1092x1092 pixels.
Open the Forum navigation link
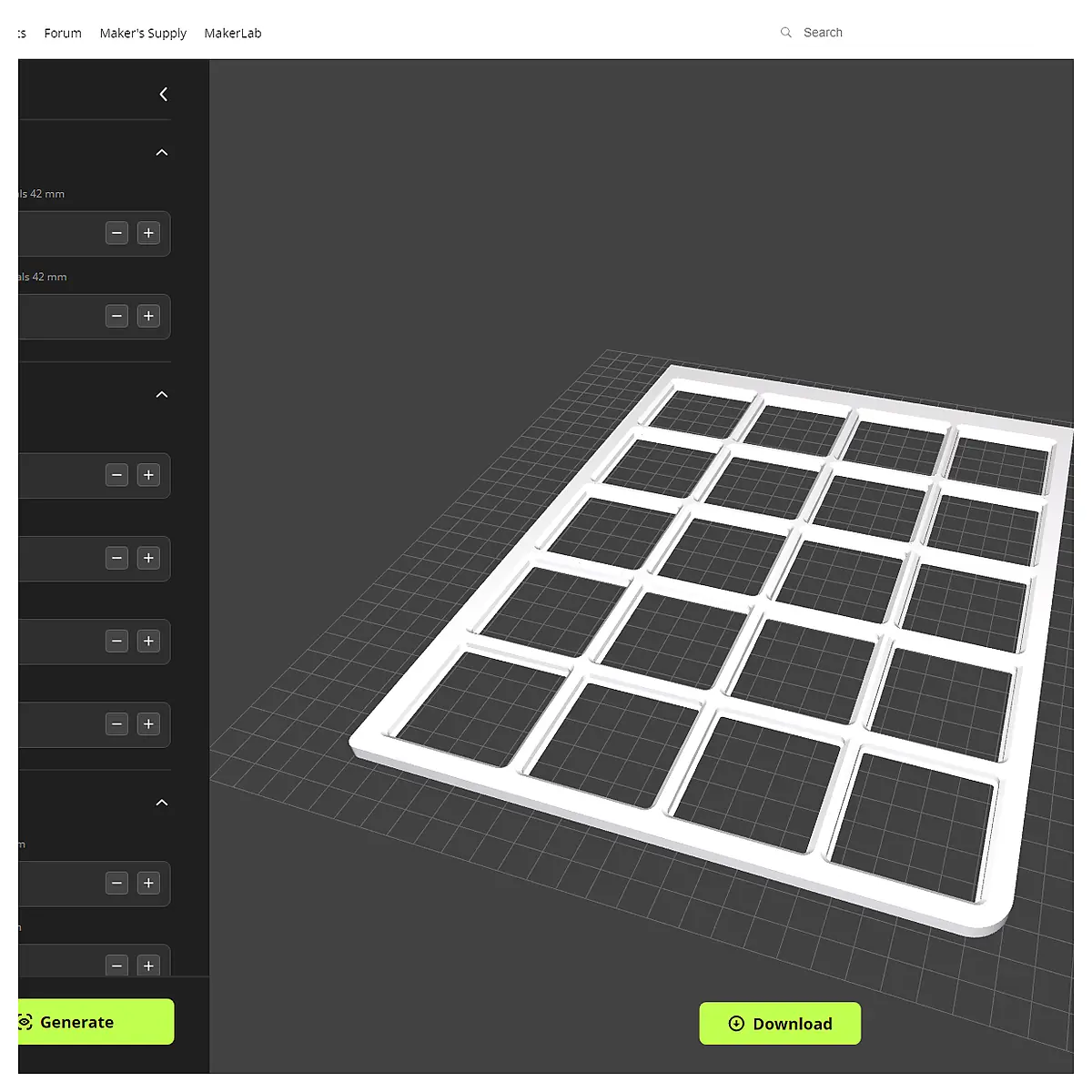pyautogui.click(x=63, y=33)
